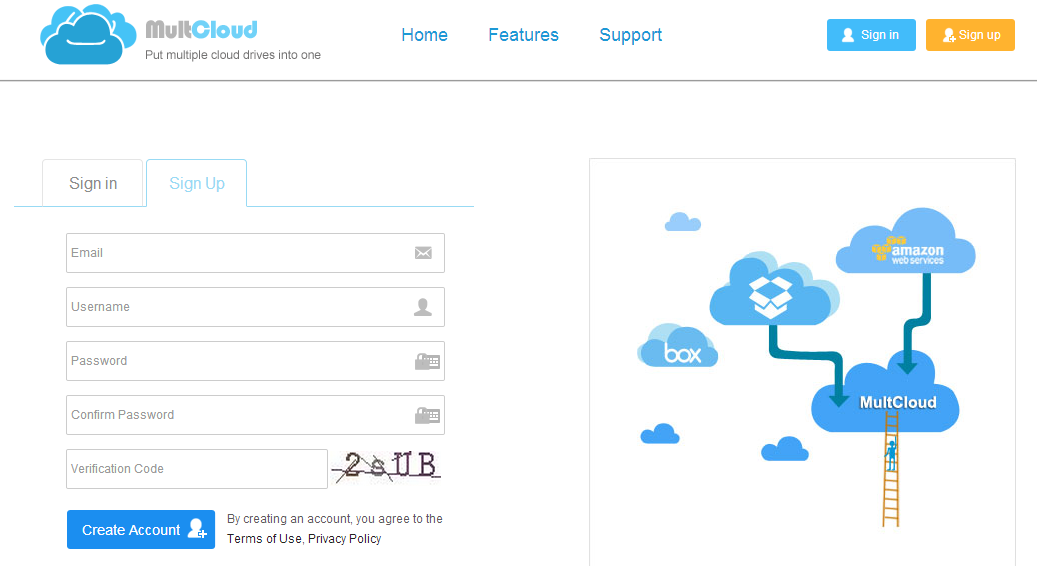The width and height of the screenshot is (1037, 566).
Task: Click the person icon in Username field
Action: (423, 307)
